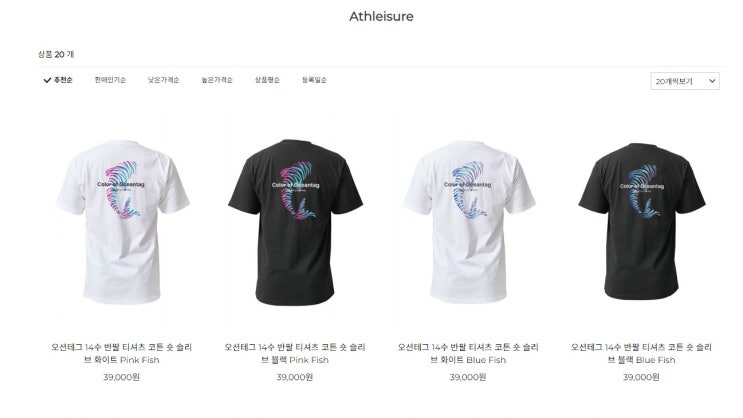
Task: Select the checked 추천순 sort option
Action: click(58, 80)
